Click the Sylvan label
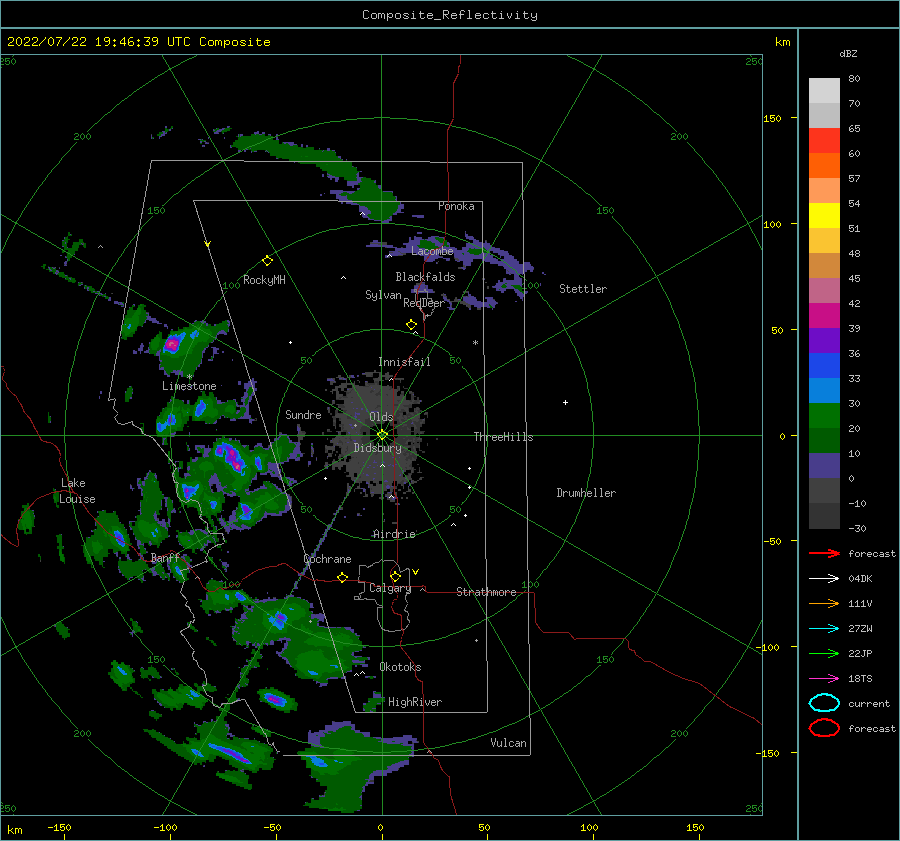Image resolution: width=900 pixels, height=841 pixels. [x=383, y=295]
